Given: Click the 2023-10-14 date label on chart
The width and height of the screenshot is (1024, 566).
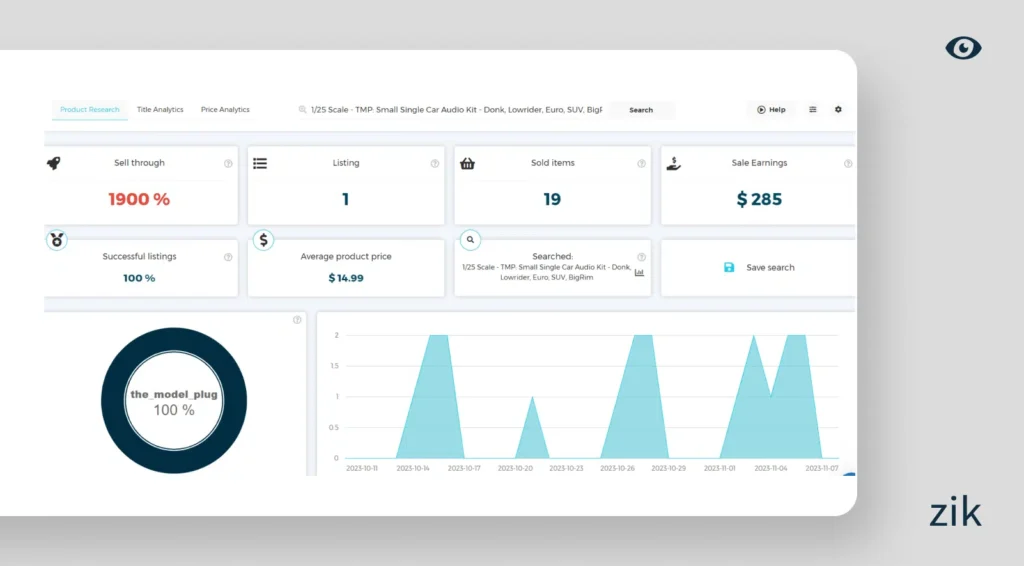Looking at the screenshot, I should [x=413, y=468].
